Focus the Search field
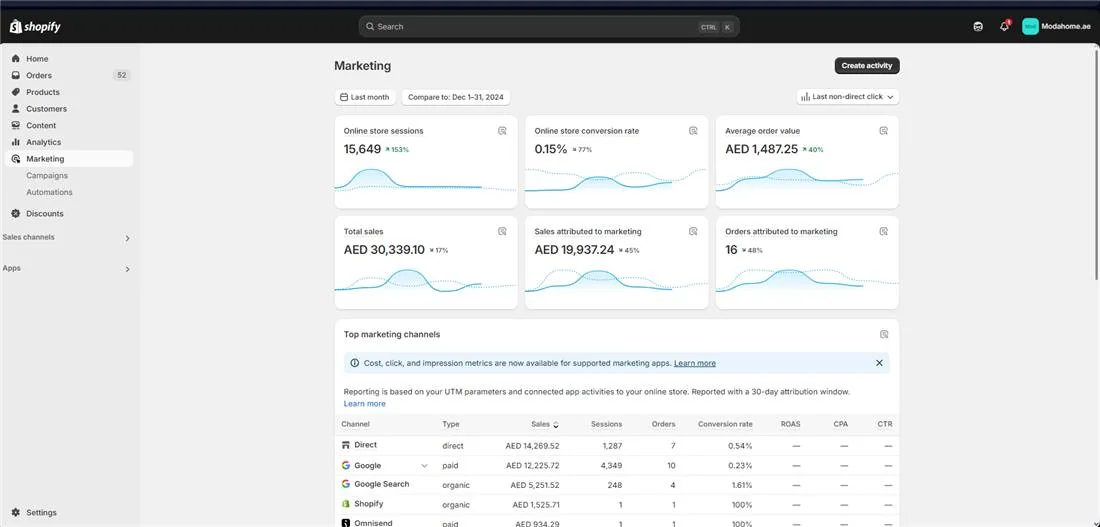The width and height of the screenshot is (1100, 527). click(549, 27)
